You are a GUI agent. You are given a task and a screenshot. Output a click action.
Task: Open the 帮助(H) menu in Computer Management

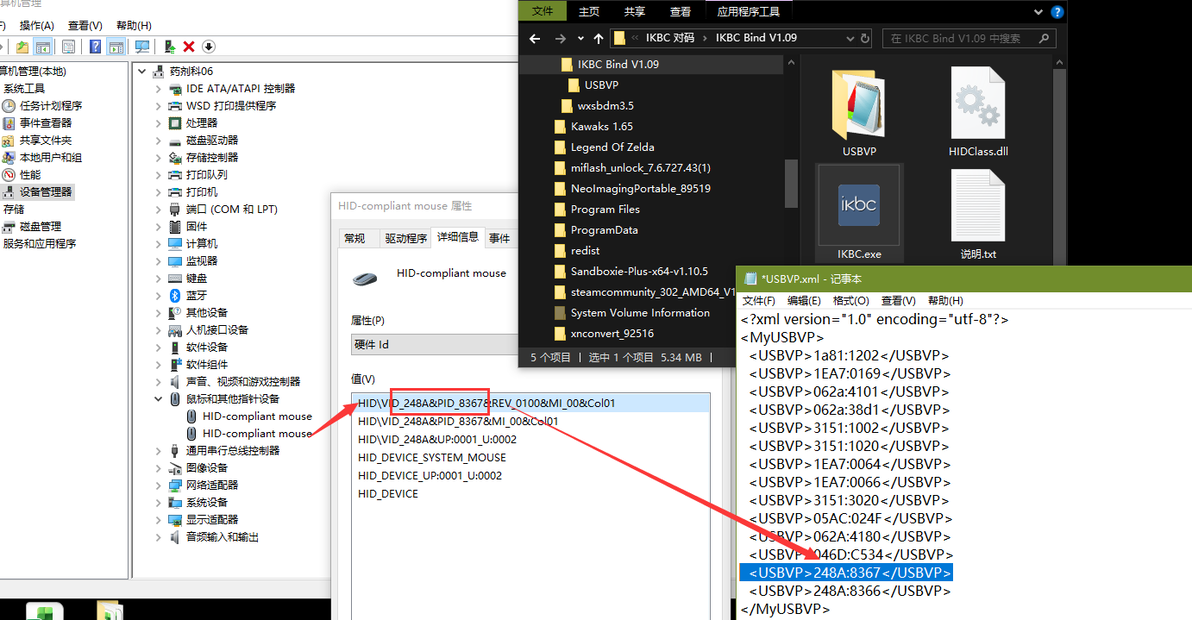134,26
